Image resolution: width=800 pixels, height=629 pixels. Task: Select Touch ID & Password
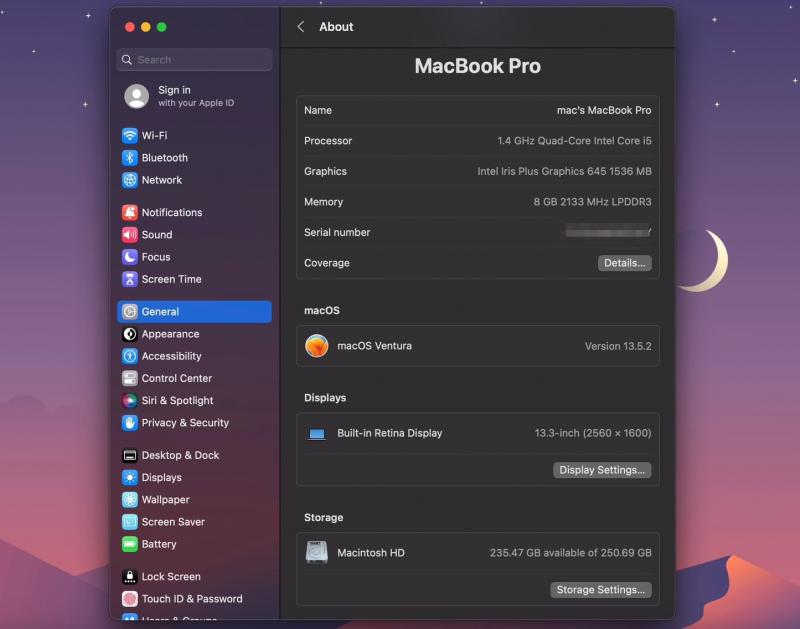click(x=194, y=598)
